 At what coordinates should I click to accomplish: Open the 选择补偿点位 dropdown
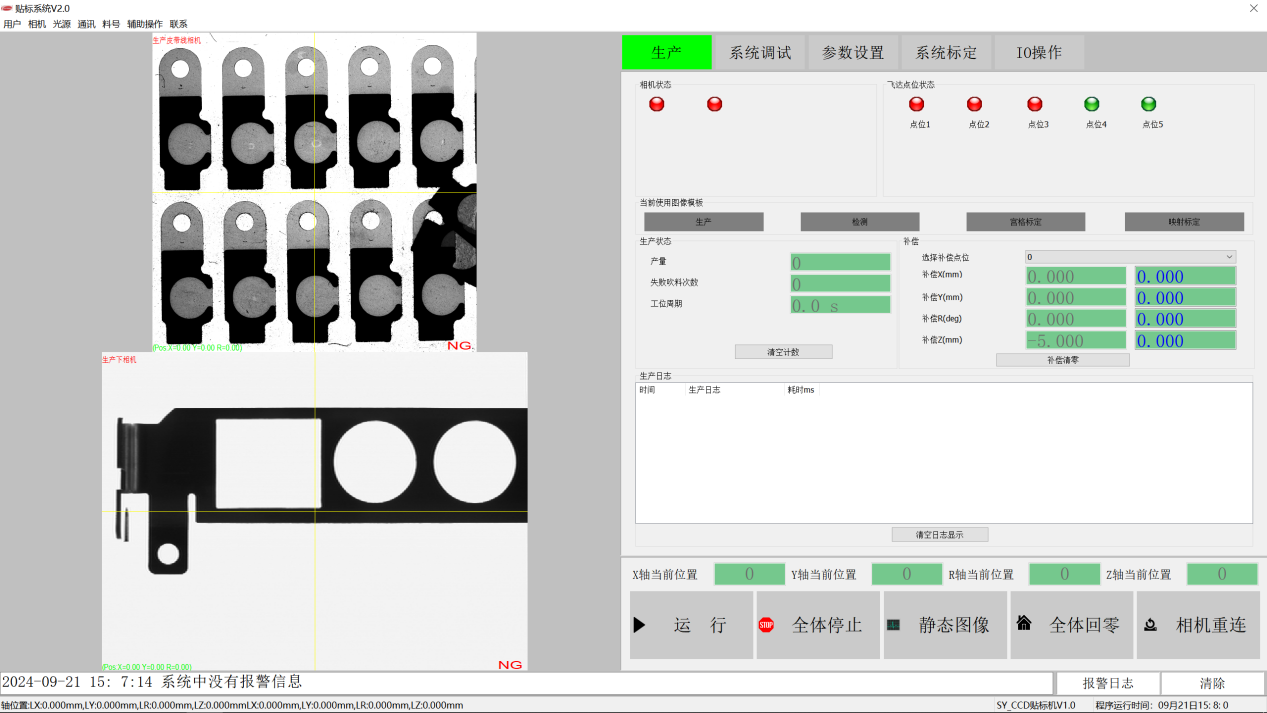point(1130,257)
